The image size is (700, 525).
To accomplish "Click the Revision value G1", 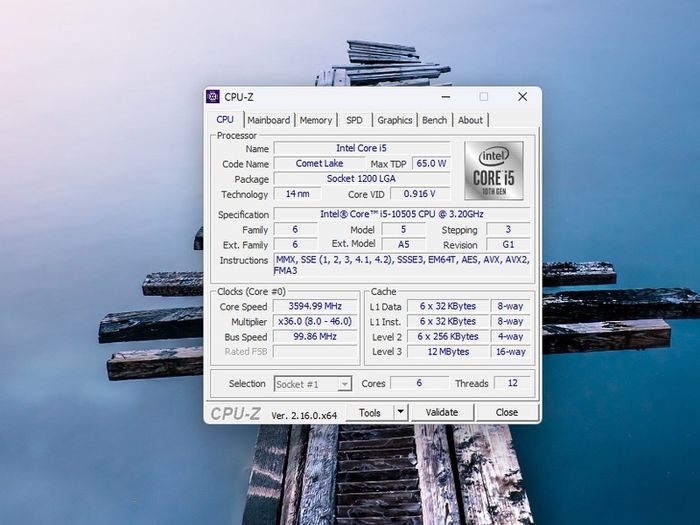I will [x=508, y=244].
